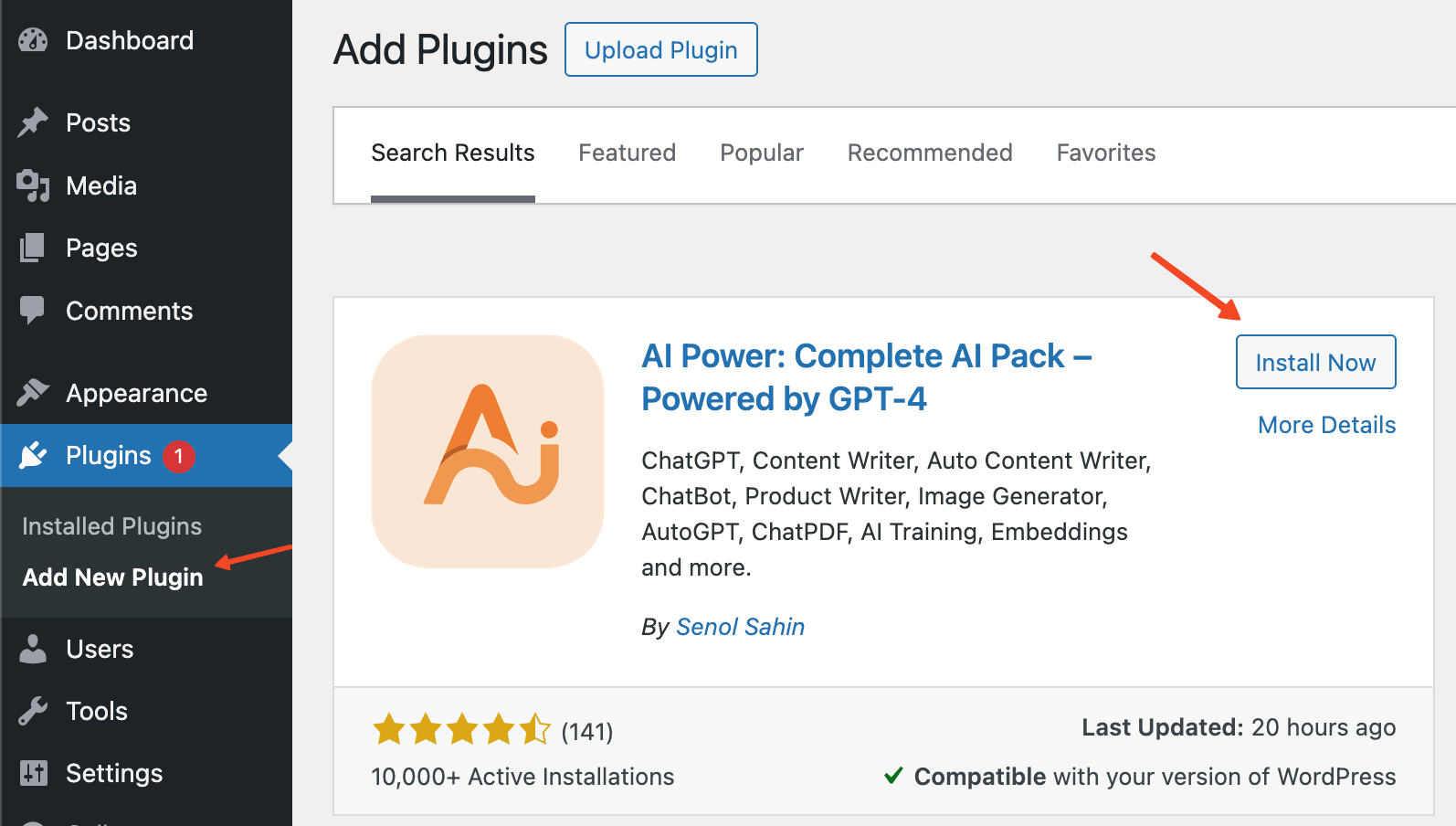Switch to the Featured tab
Viewport: 1456px width, 826px height.
(628, 153)
